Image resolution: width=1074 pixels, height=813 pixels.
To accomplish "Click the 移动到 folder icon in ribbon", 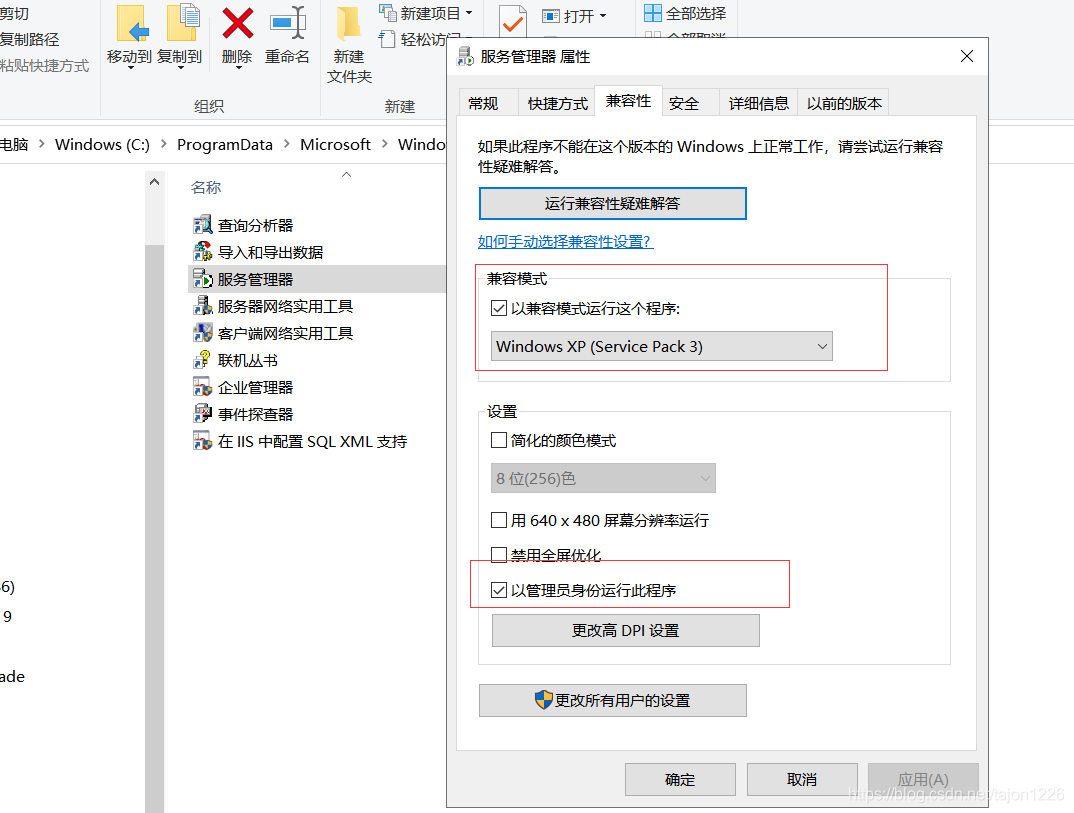I will click(132, 23).
